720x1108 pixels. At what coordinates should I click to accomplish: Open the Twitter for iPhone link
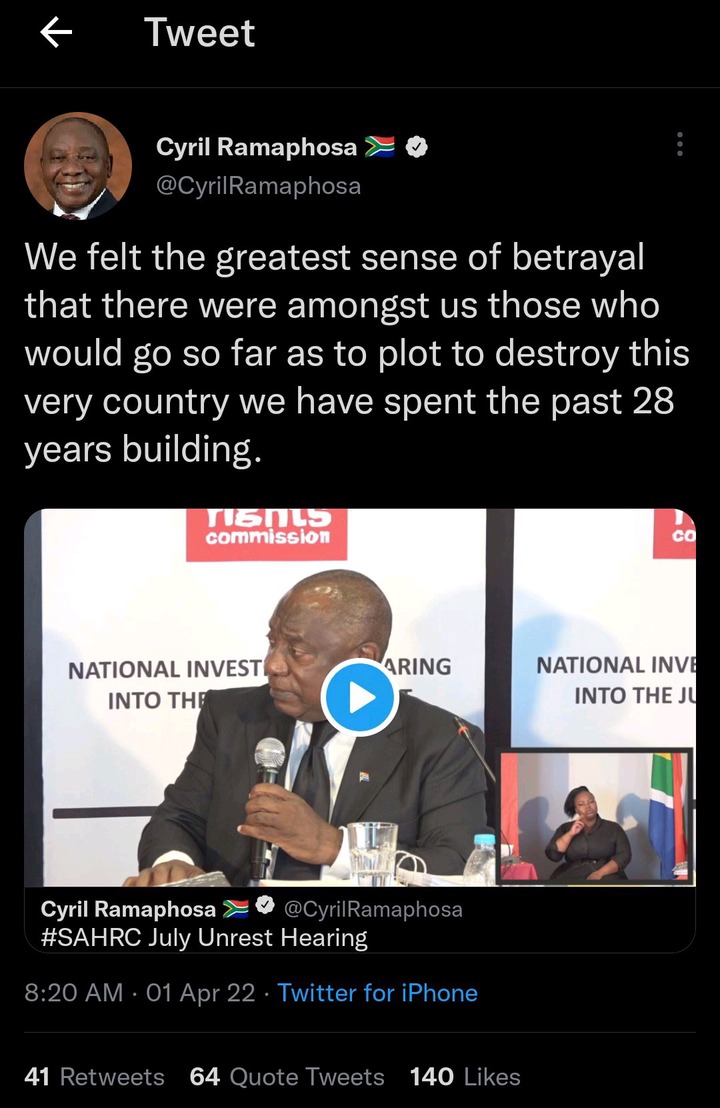click(x=377, y=993)
